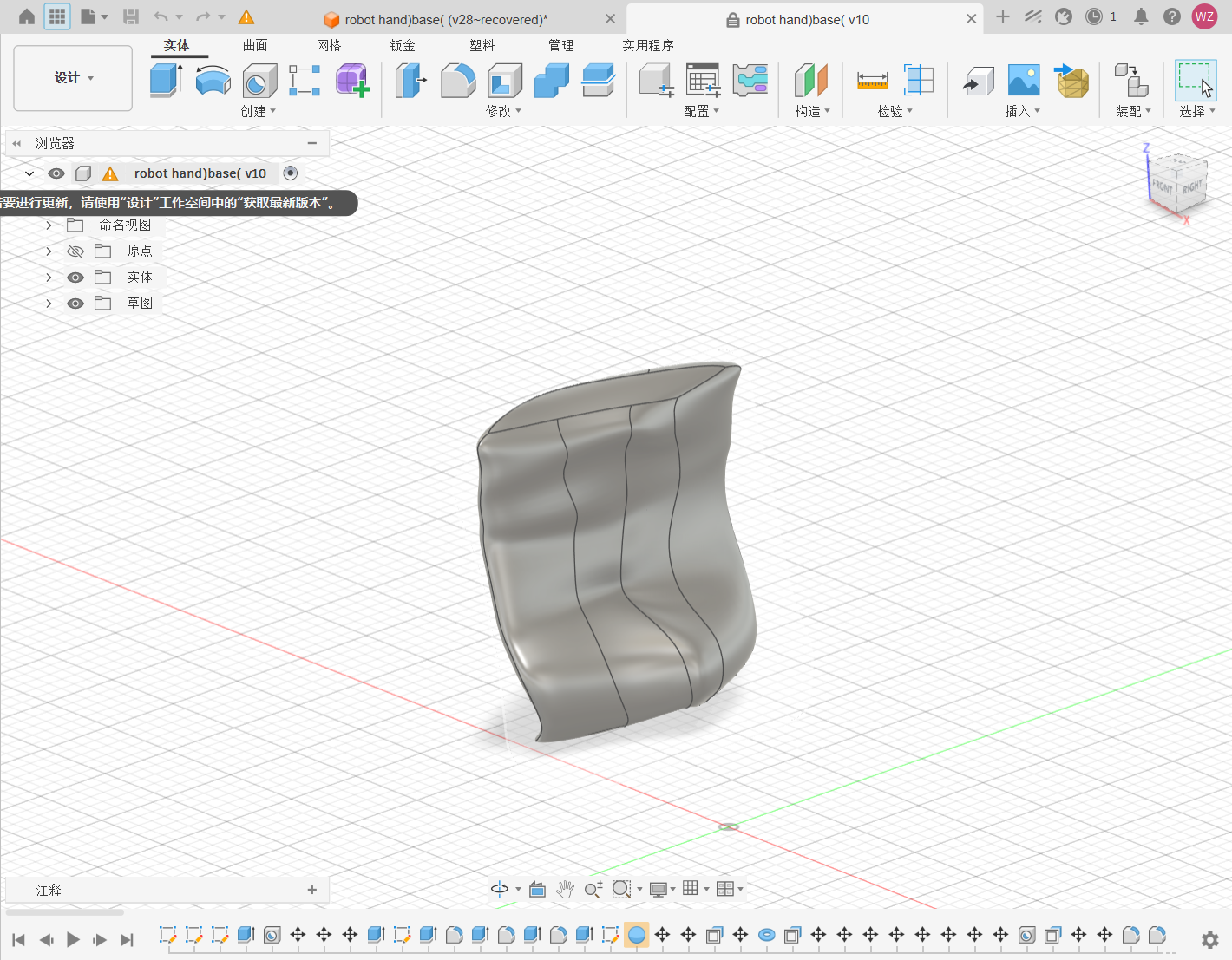Launch the Measure ruler tool
This screenshot has height=960, width=1232.
coord(872,81)
